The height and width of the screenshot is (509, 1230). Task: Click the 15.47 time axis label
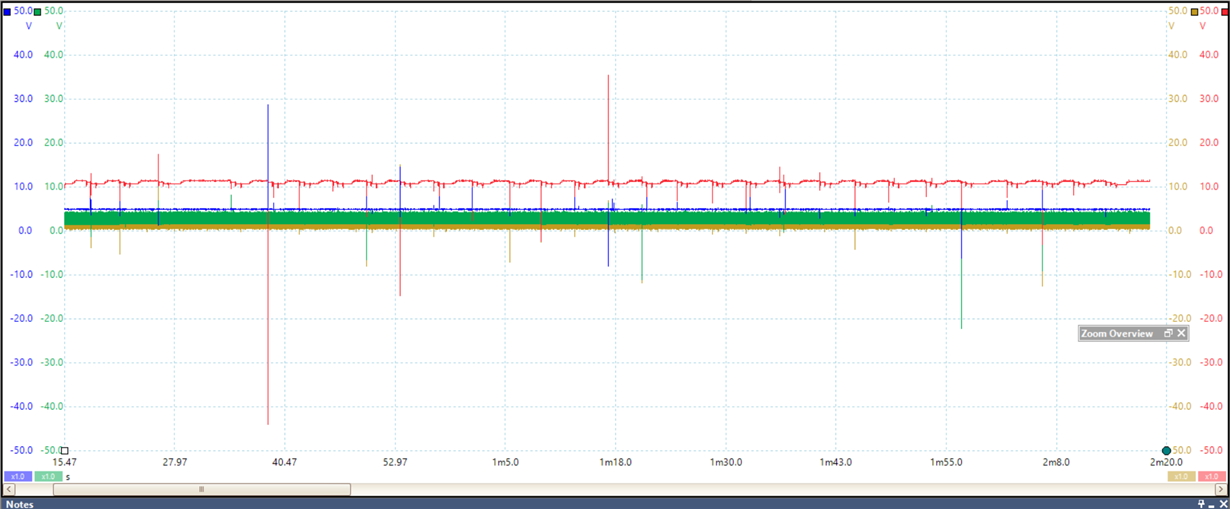coord(64,462)
